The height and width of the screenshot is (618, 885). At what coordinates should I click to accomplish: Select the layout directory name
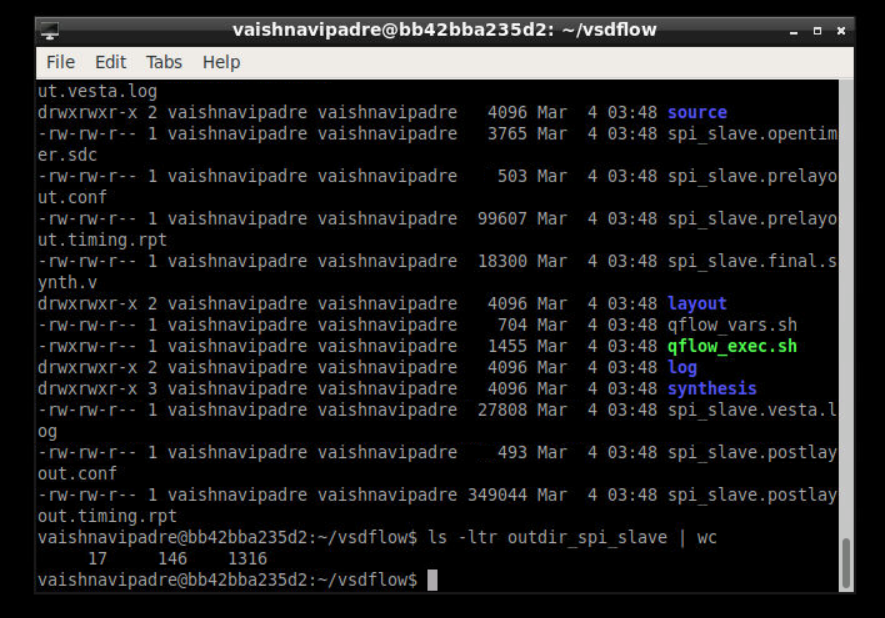pos(695,302)
